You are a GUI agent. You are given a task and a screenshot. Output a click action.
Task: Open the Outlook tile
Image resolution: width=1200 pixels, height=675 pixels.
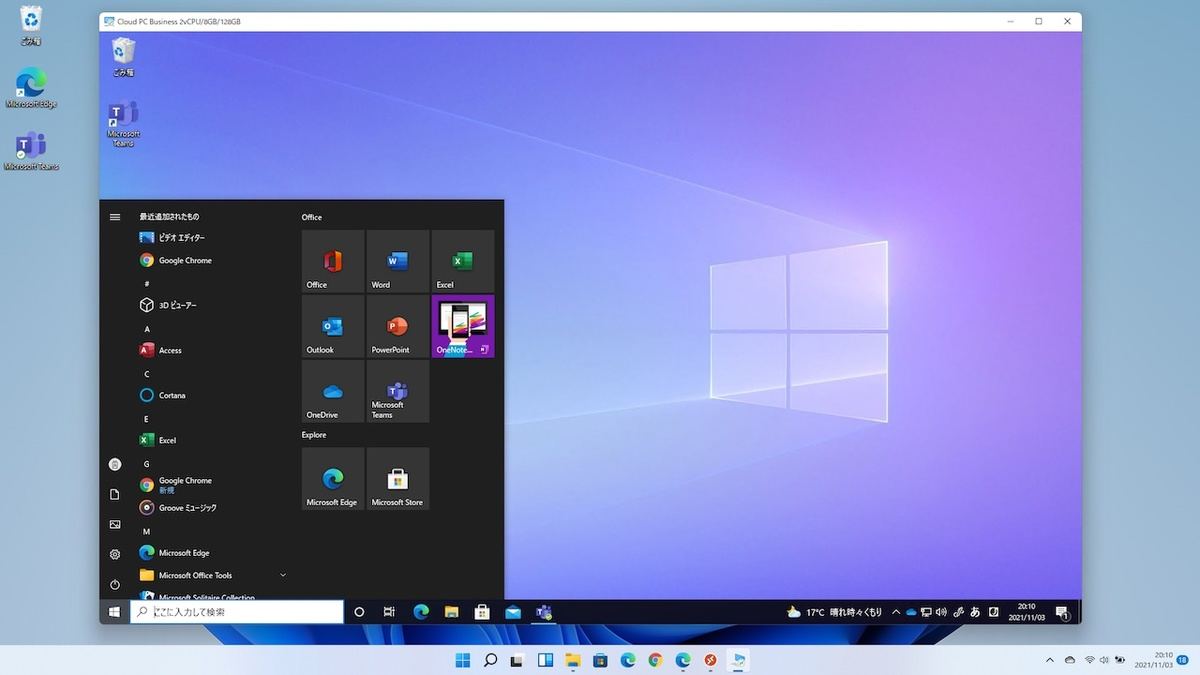(x=333, y=326)
